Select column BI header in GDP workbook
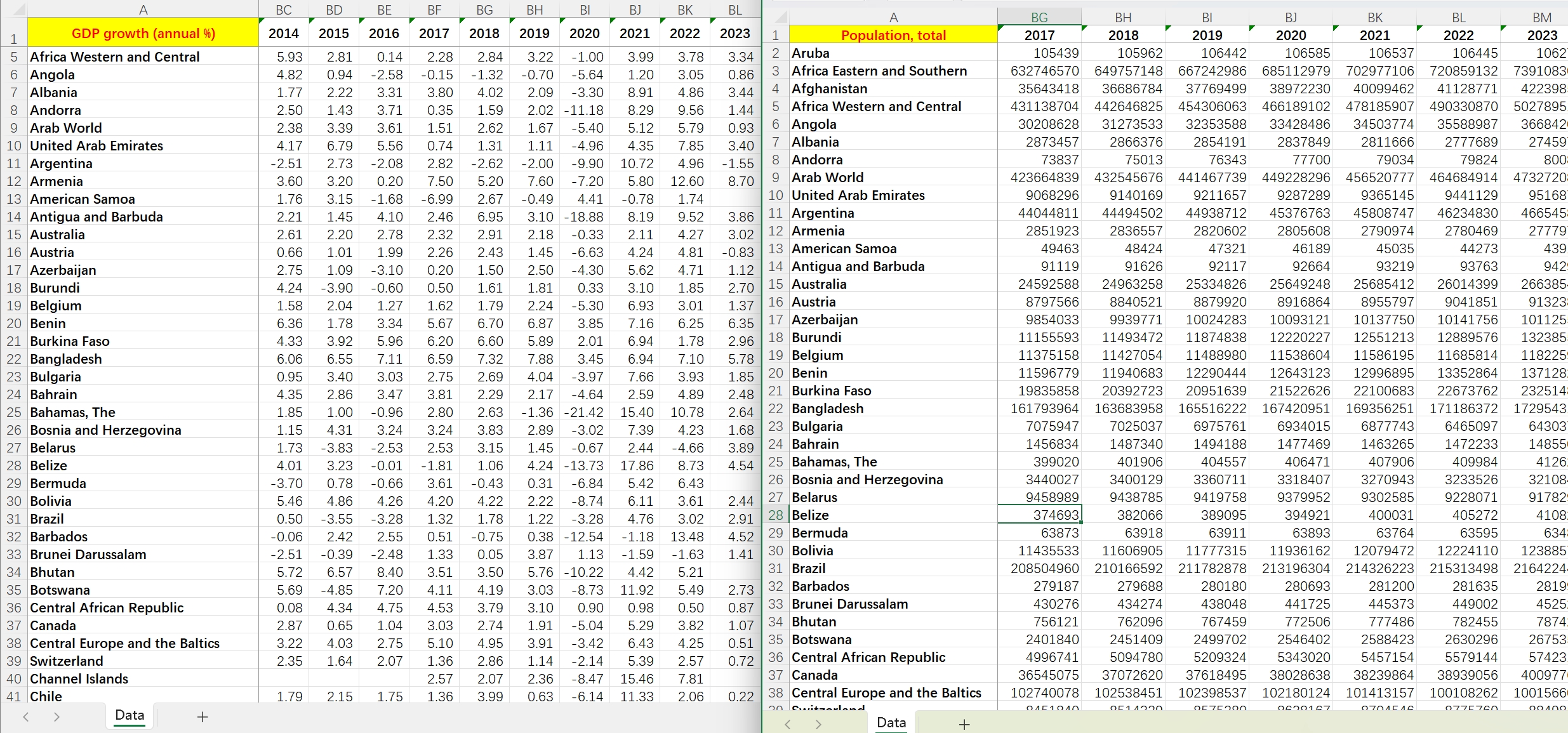1568x733 pixels. pos(585,10)
